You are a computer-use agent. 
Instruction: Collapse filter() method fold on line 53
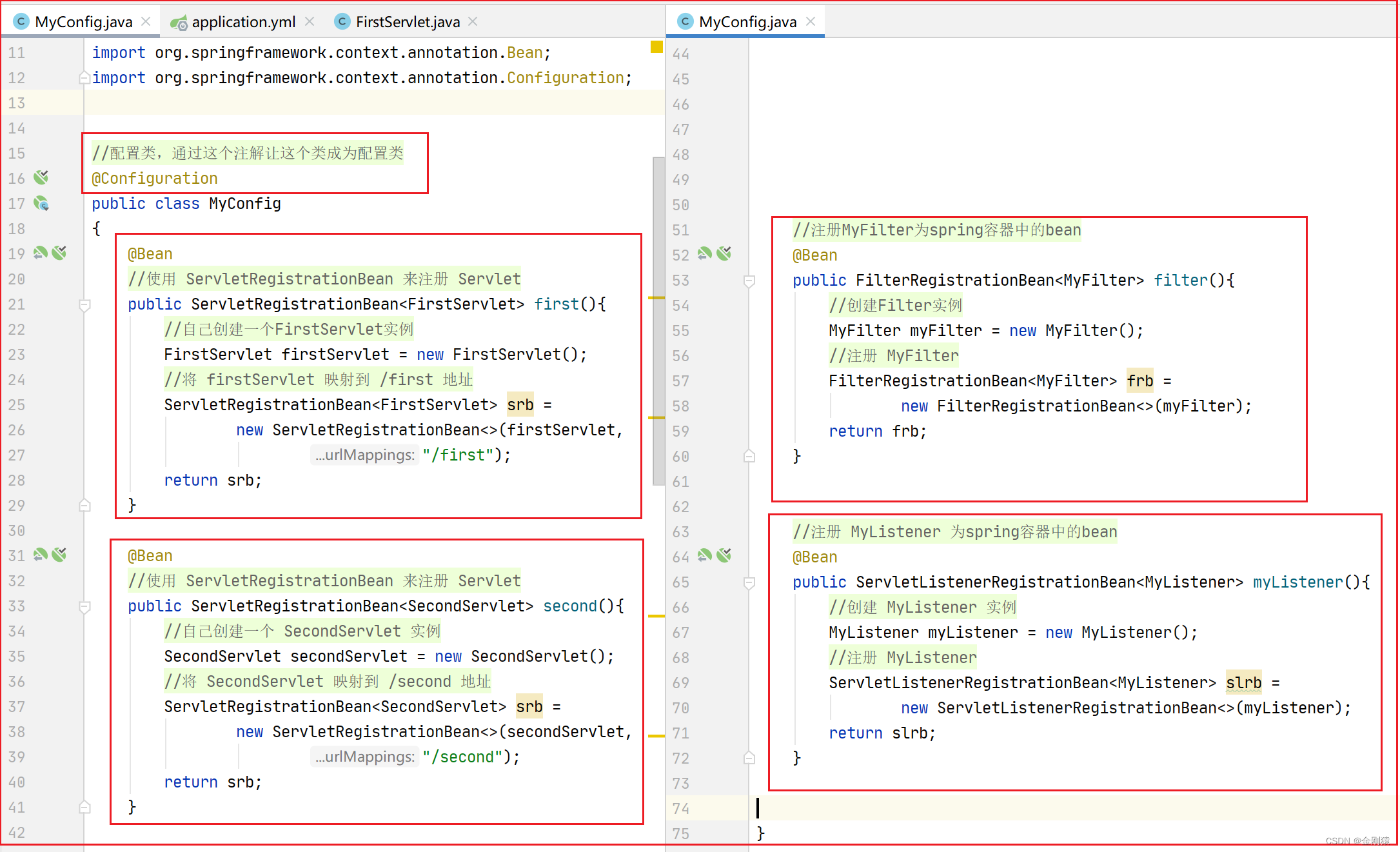tap(749, 281)
